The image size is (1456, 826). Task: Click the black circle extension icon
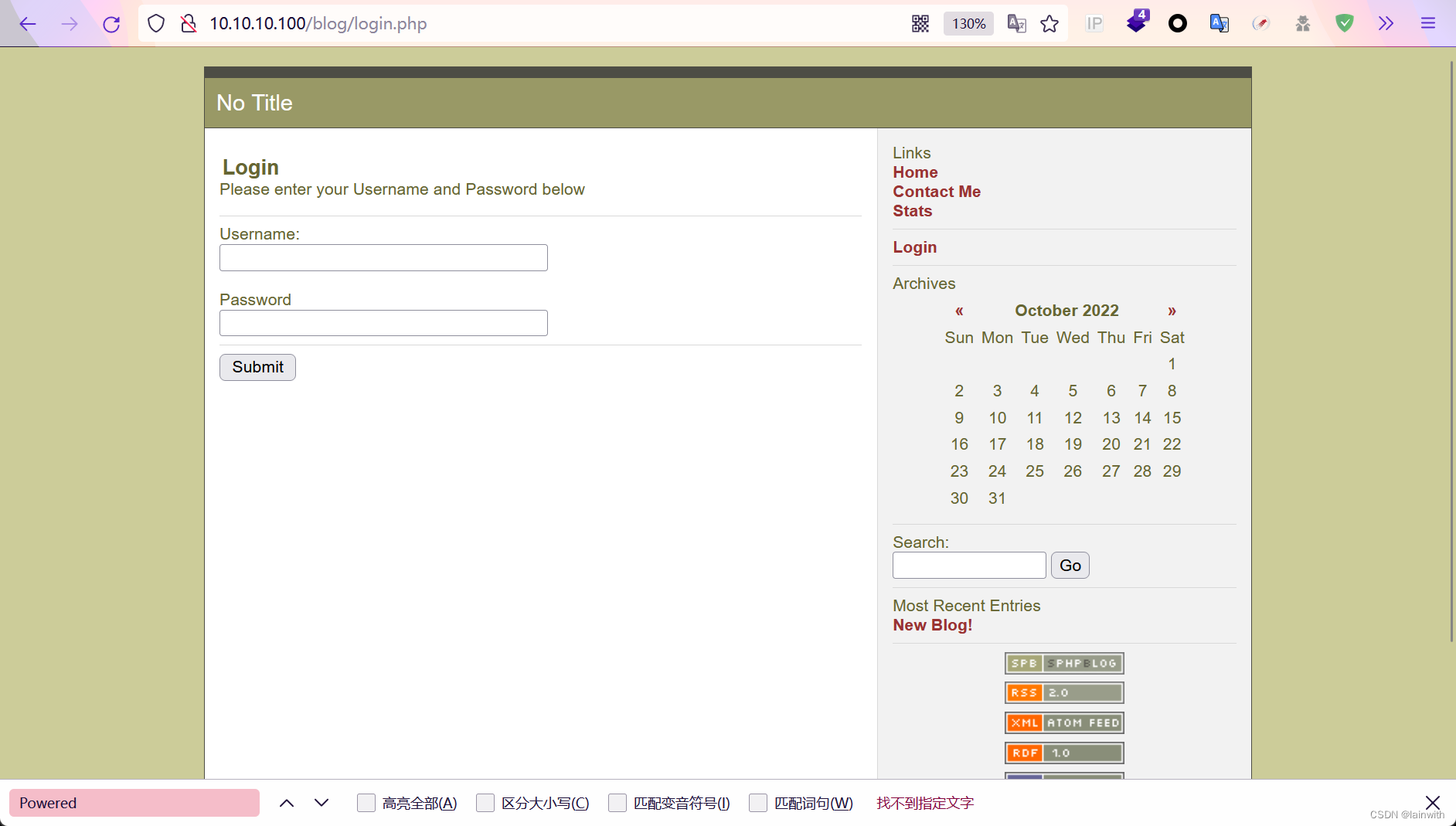coord(1178,24)
